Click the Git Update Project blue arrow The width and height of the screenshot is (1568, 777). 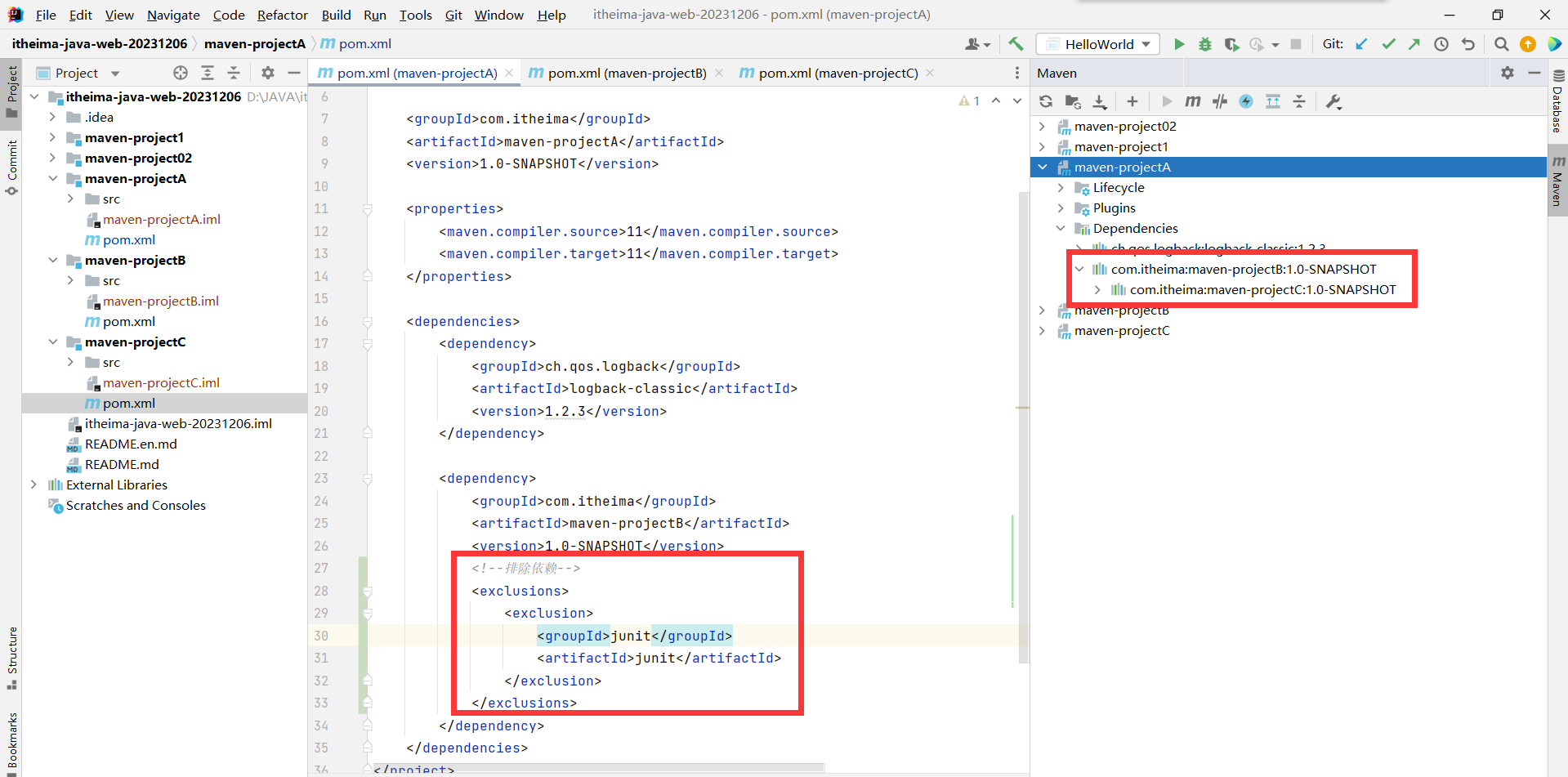click(x=1361, y=44)
